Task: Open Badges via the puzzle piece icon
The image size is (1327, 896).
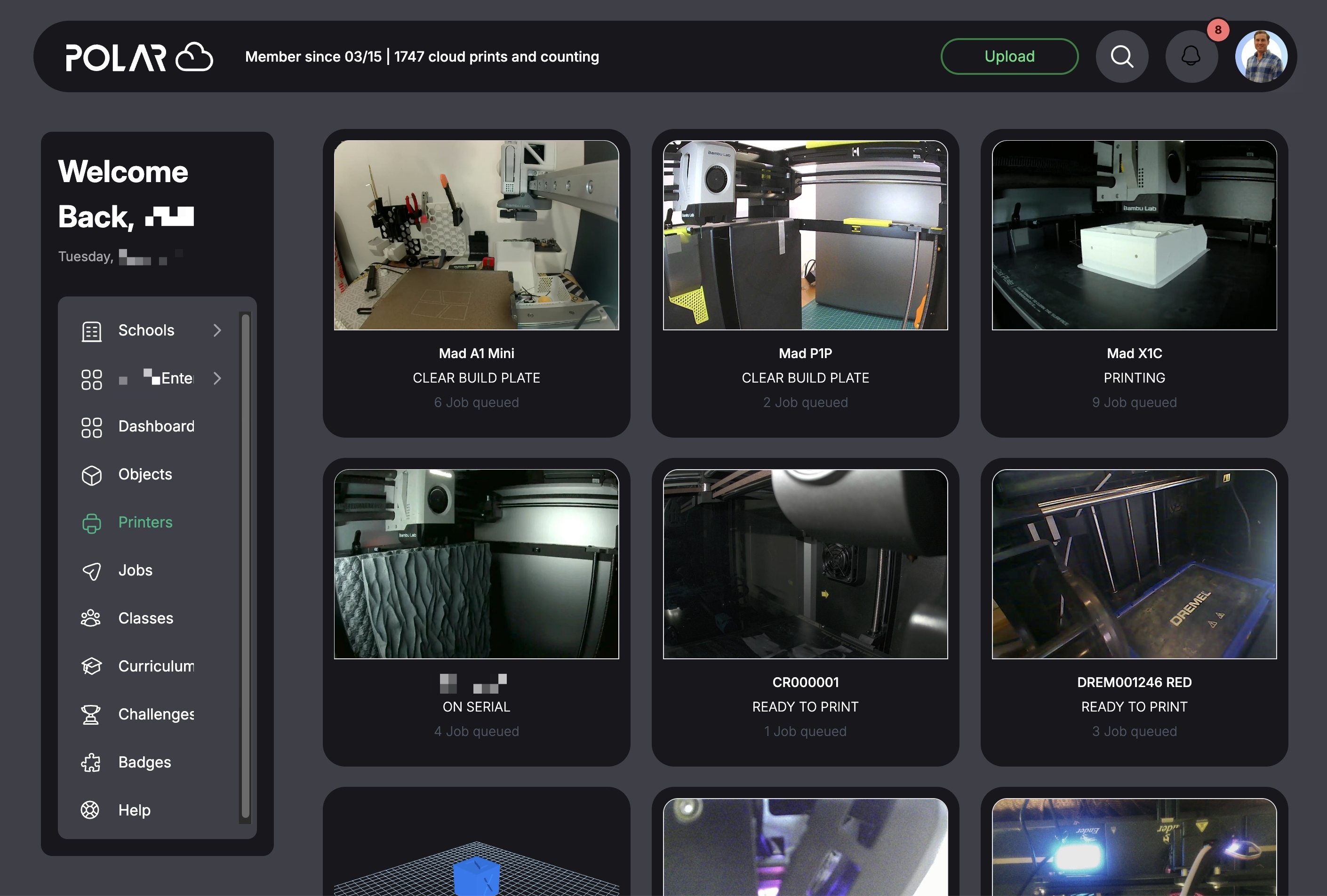Action: (x=91, y=762)
